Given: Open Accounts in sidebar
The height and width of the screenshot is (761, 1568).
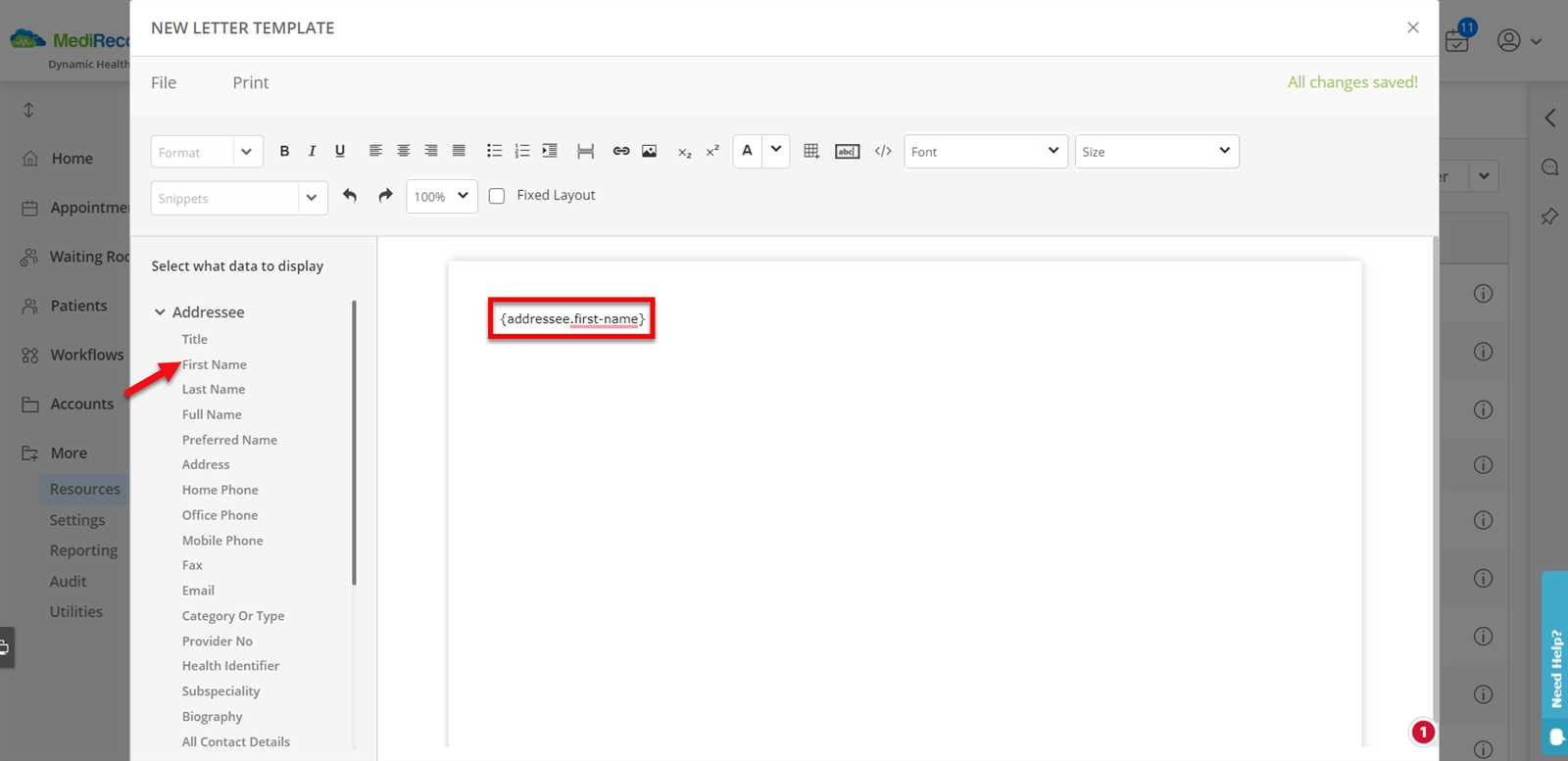Looking at the screenshot, I should 81,404.
